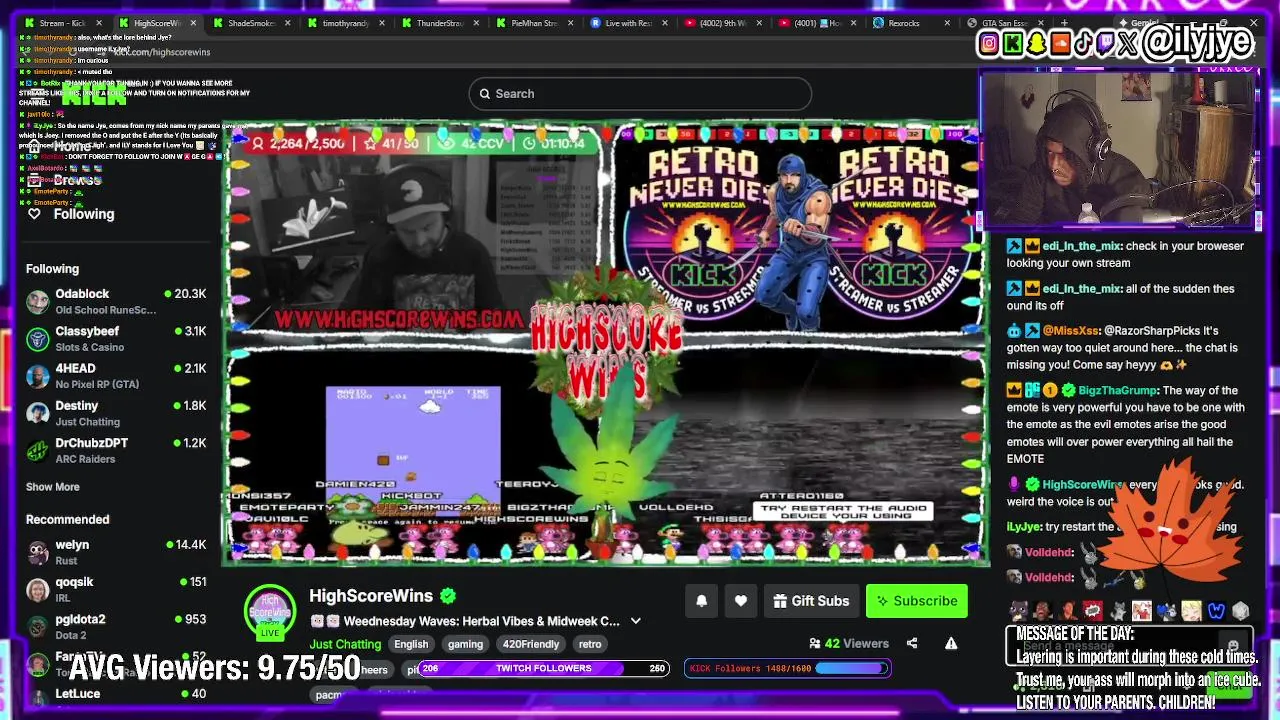Image resolution: width=1280 pixels, height=720 pixels.
Task: Click the streamer webcam overlay thumbnail
Action: [x=1120, y=150]
